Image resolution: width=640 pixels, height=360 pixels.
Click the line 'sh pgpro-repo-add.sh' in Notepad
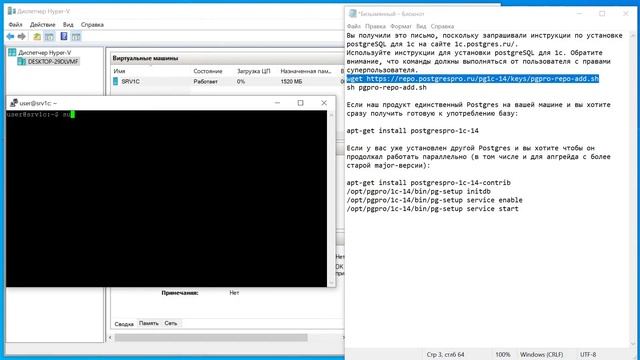387,87
